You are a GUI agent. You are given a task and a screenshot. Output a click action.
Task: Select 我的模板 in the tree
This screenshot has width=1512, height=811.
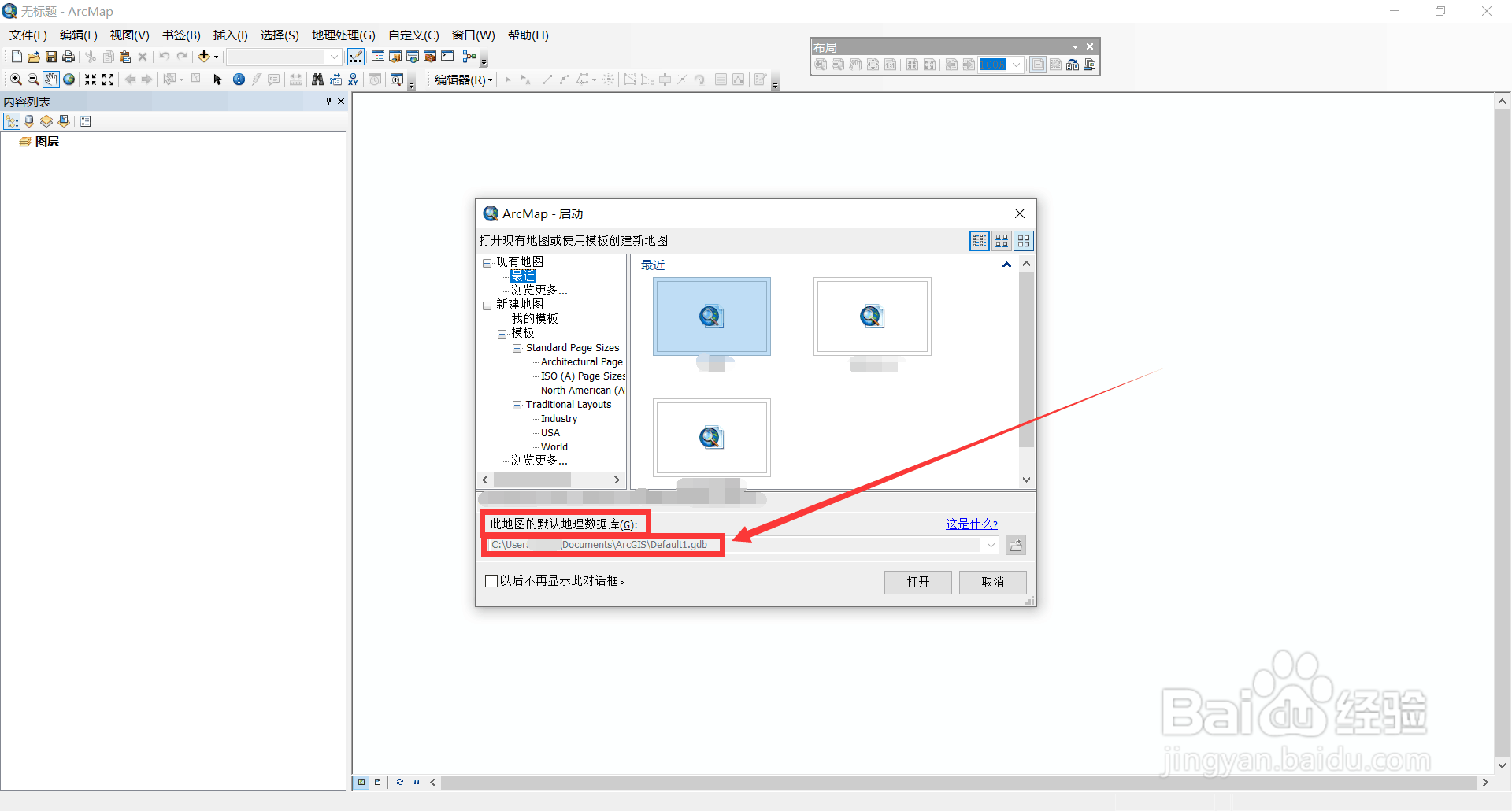535,319
